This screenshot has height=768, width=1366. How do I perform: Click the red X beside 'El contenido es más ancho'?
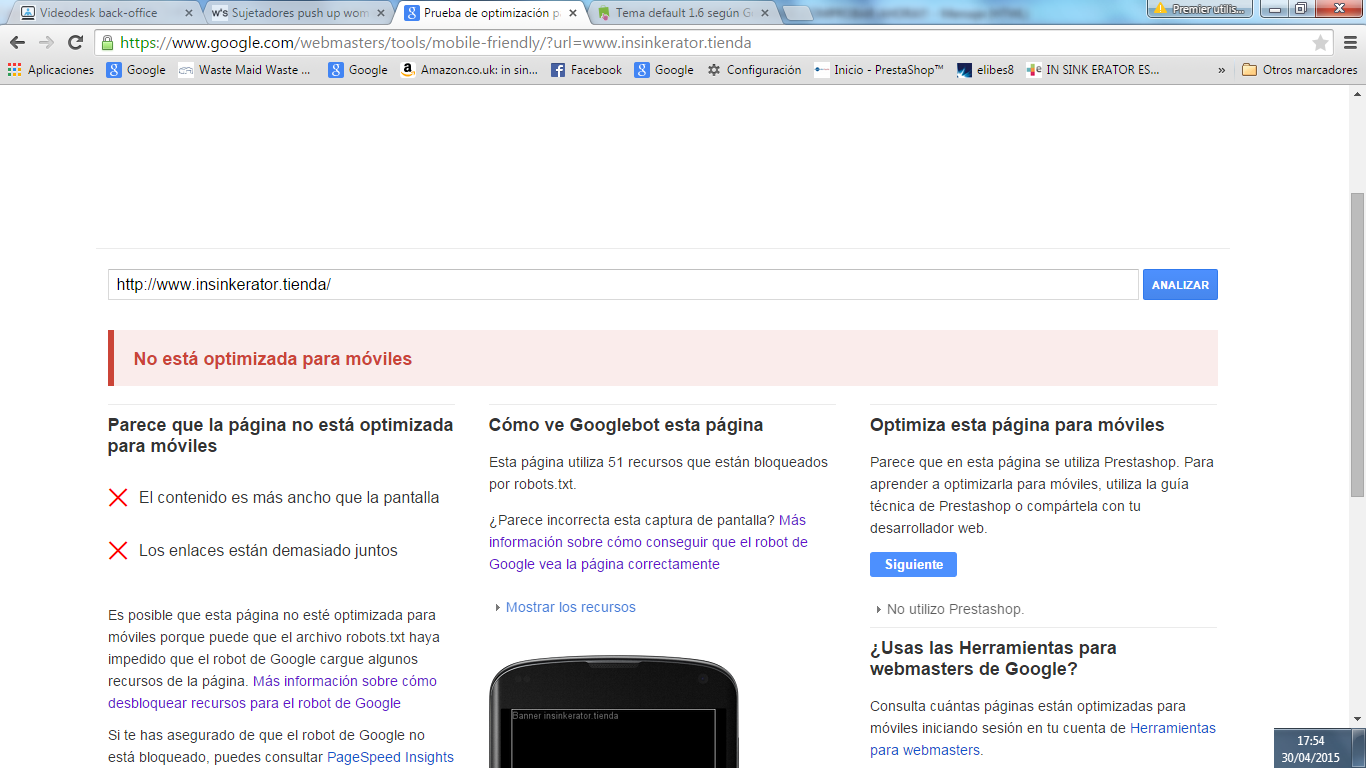point(118,497)
